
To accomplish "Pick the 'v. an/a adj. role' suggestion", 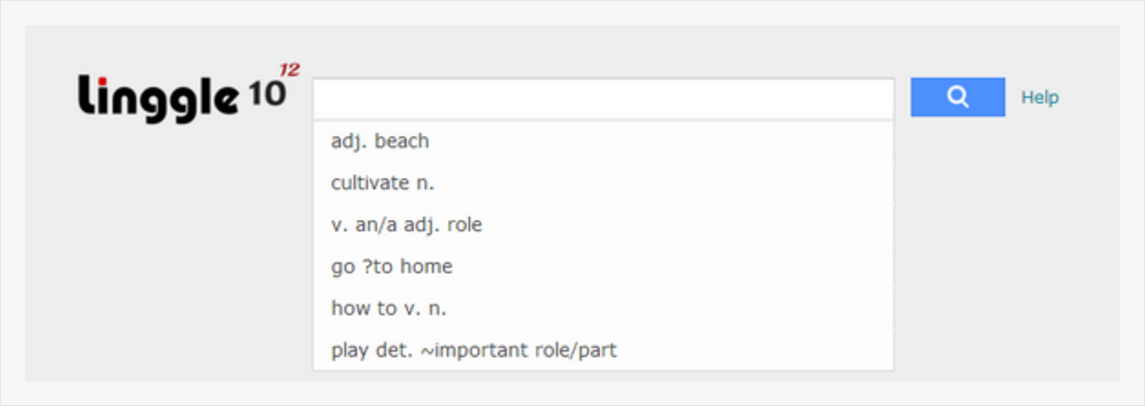I will (406, 225).
